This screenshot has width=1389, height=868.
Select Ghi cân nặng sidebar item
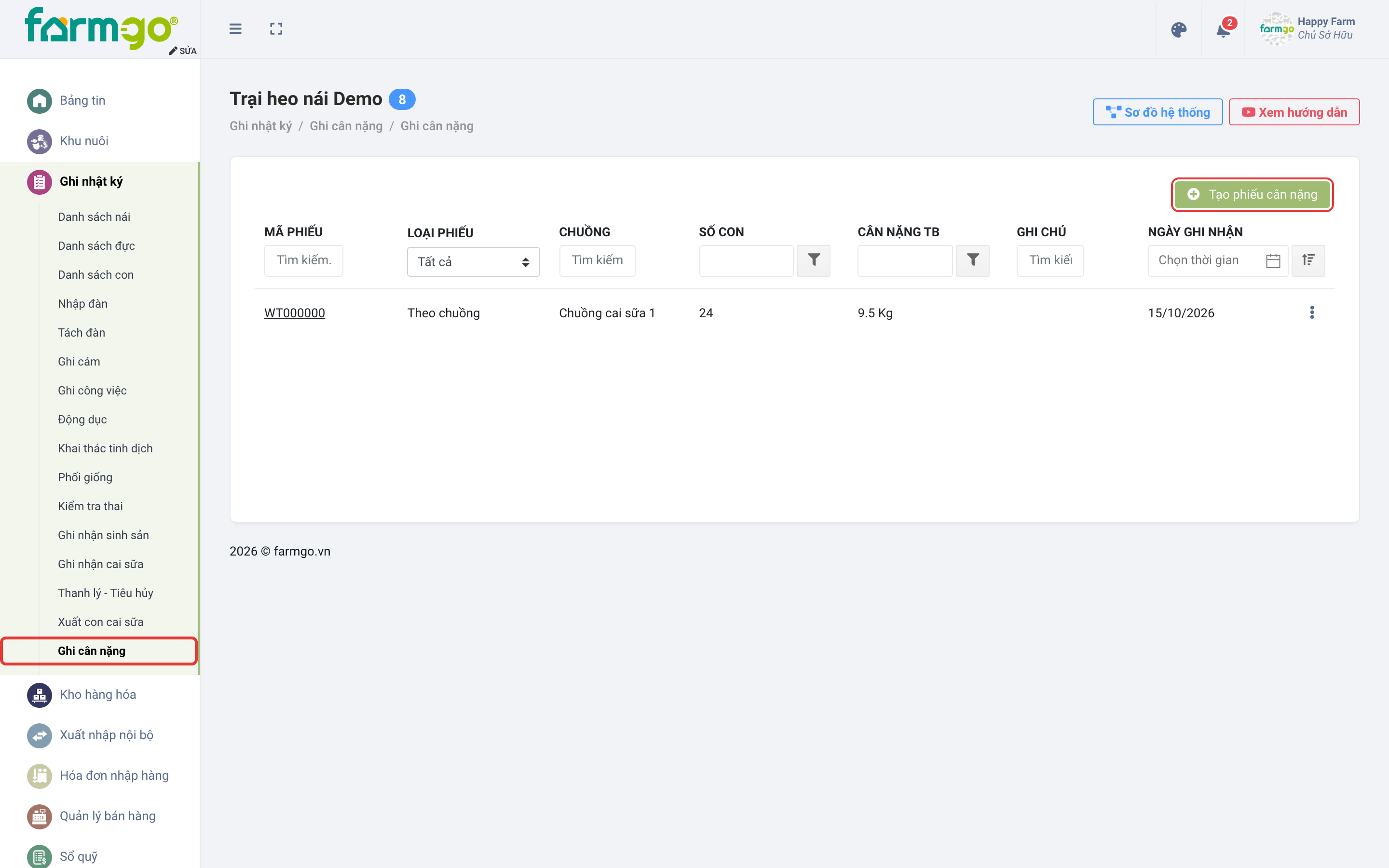point(99,651)
